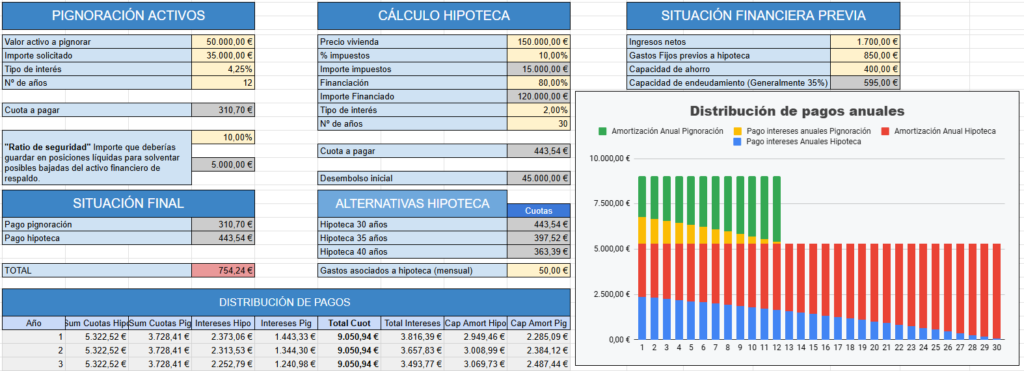The height and width of the screenshot is (371, 1024).
Task: Click the Total Cuot column header
Action: pos(349,323)
